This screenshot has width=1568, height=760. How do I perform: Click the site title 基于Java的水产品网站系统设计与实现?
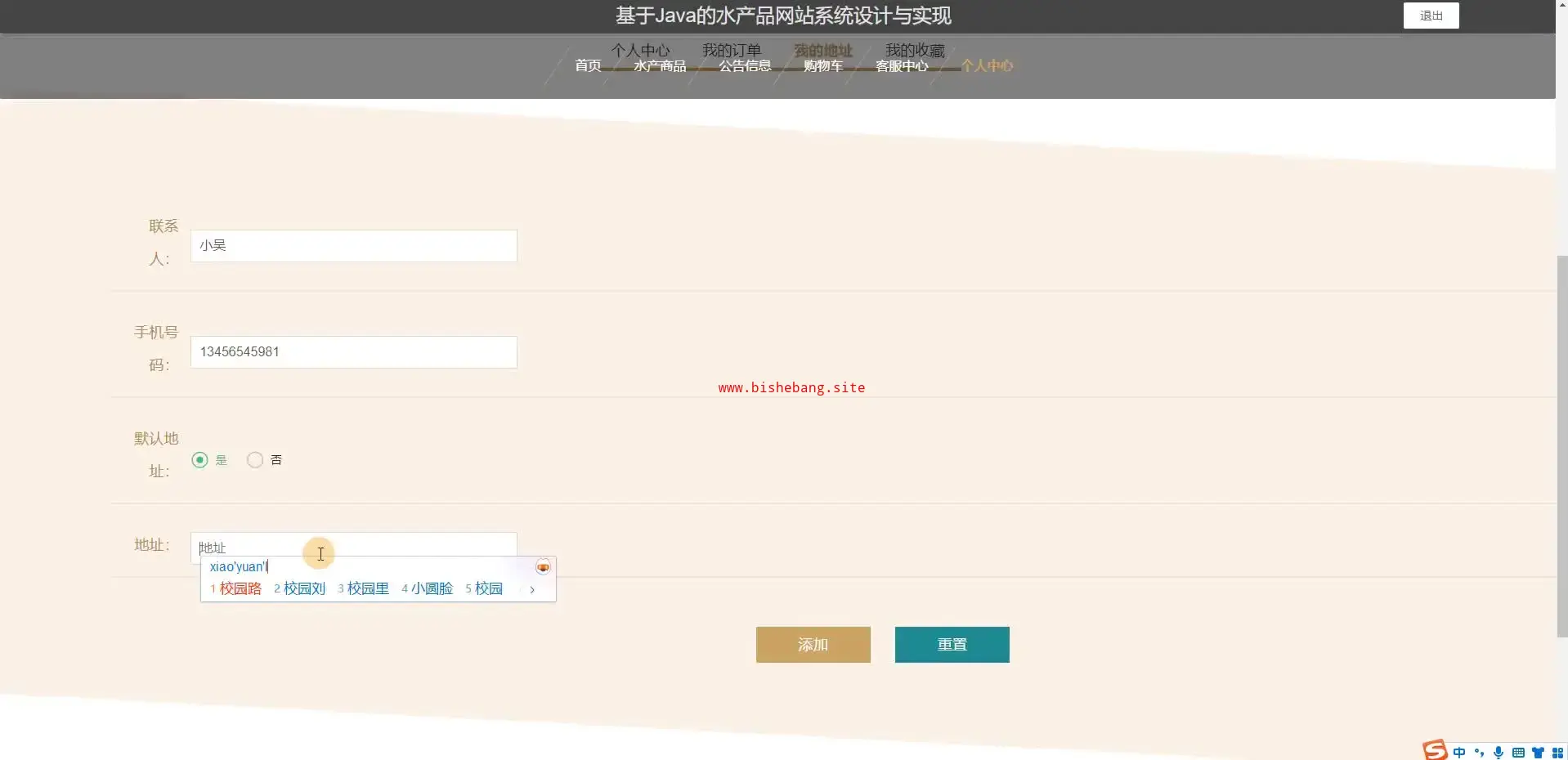[783, 16]
